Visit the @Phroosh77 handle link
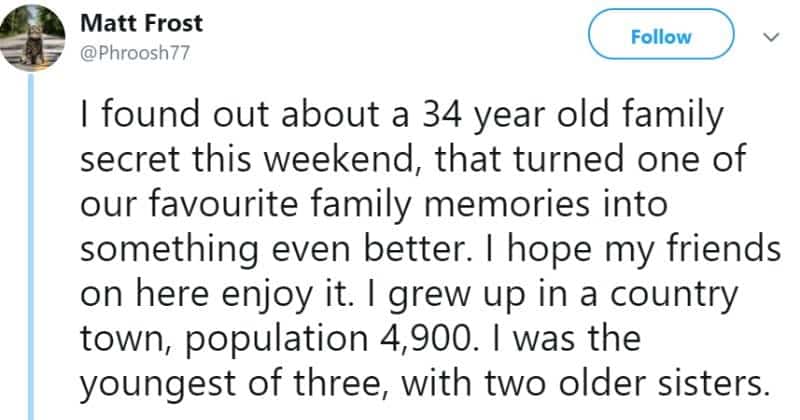The width and height of the screenshot is (800, 420). 135,53
